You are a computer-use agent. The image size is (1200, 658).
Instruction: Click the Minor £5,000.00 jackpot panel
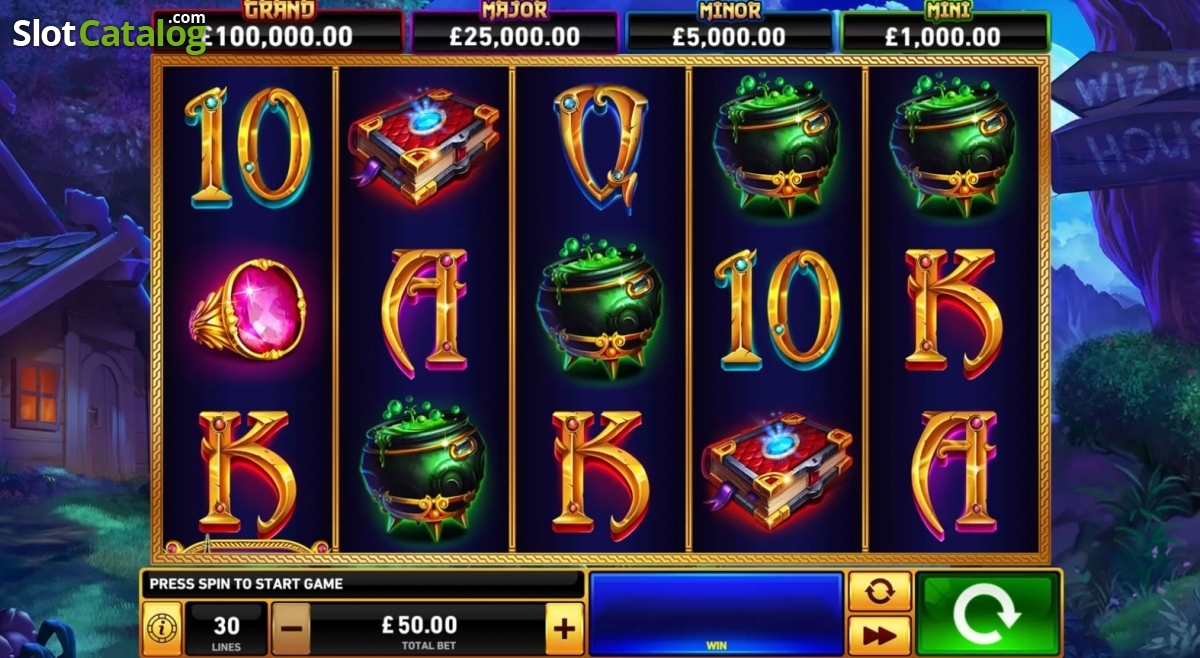[x=729, y=32]
